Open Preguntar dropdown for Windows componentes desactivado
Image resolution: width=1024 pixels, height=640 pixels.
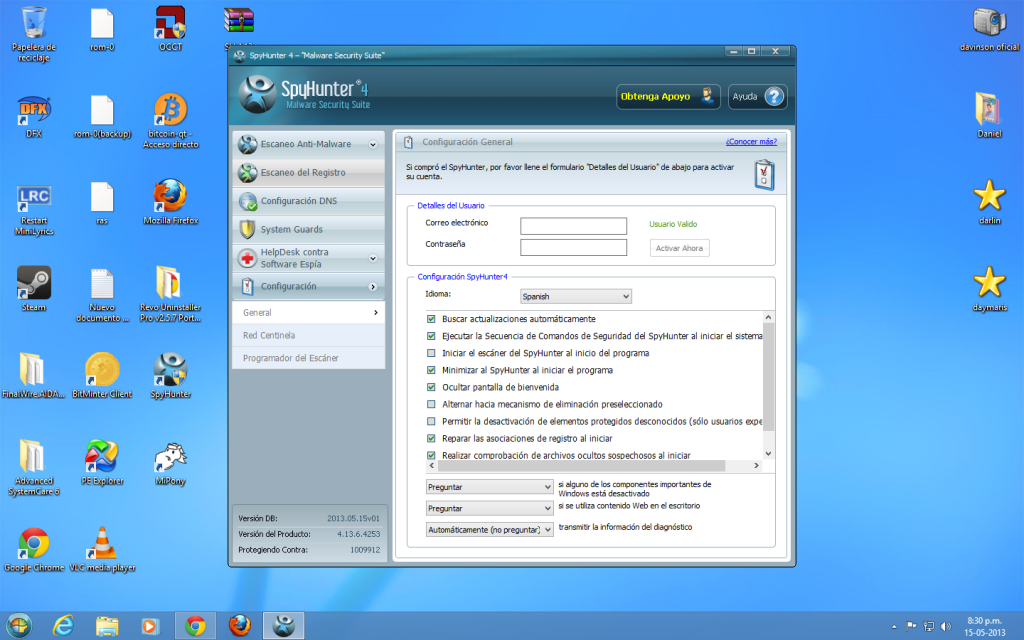pos(489,487)
